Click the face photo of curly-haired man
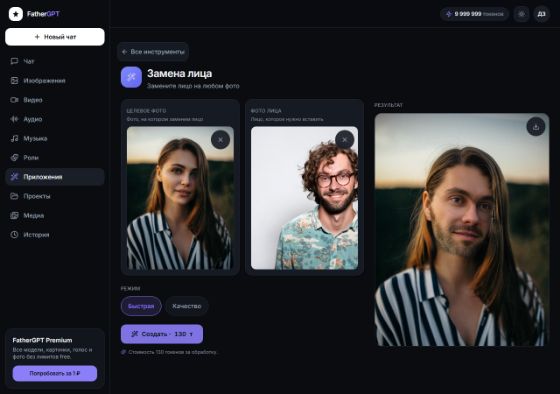This screenshot has width=560, height=394. click(x=304, y=198)
